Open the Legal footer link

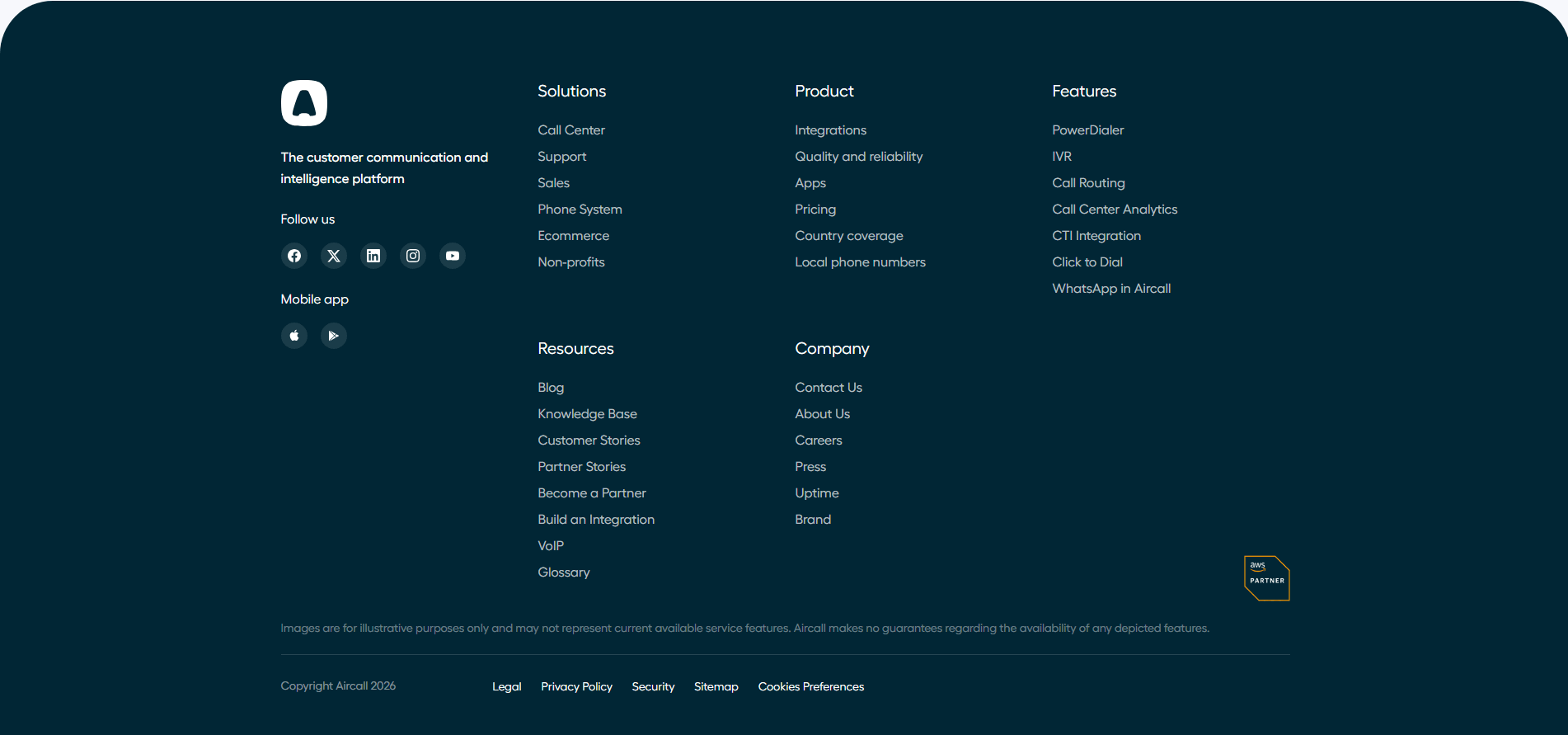tap(507, 686)
